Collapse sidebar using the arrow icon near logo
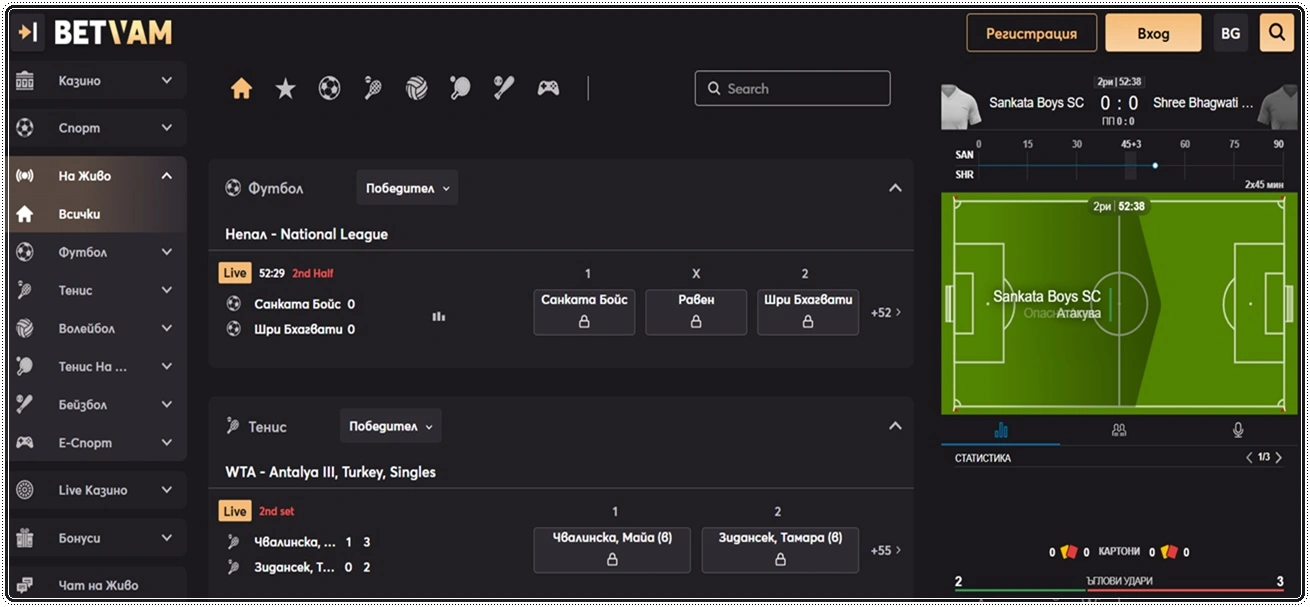The width and height of the screenshot is (1310, 607). pos(28,33)
